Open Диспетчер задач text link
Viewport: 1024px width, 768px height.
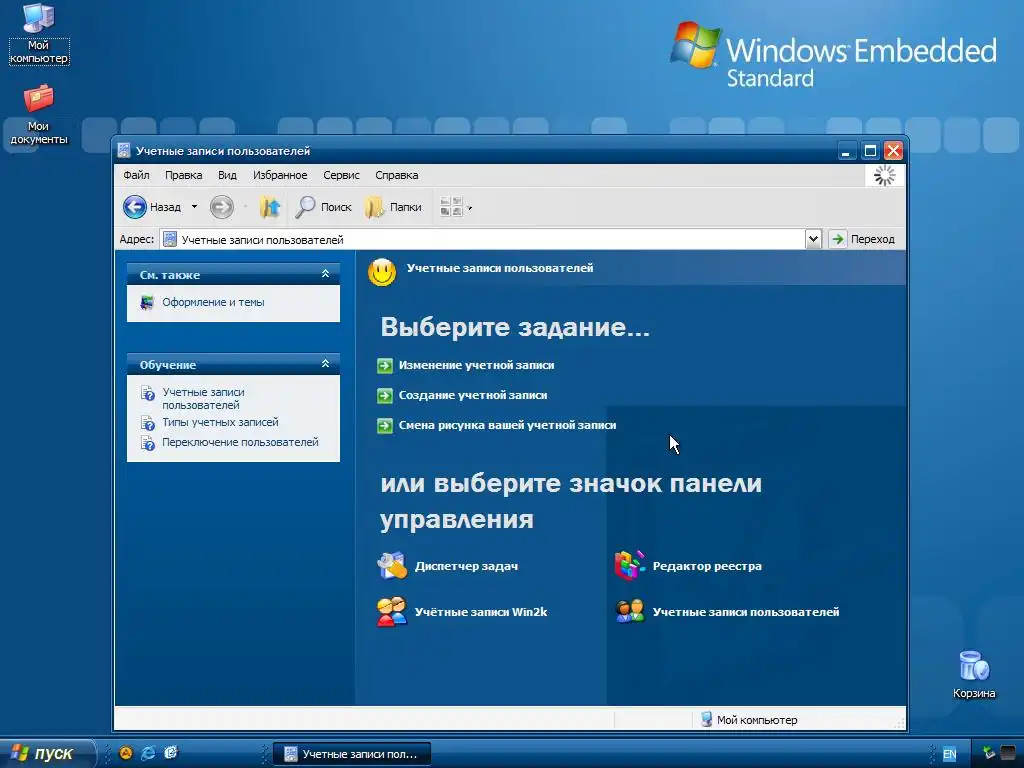click(x=466, y=566)
